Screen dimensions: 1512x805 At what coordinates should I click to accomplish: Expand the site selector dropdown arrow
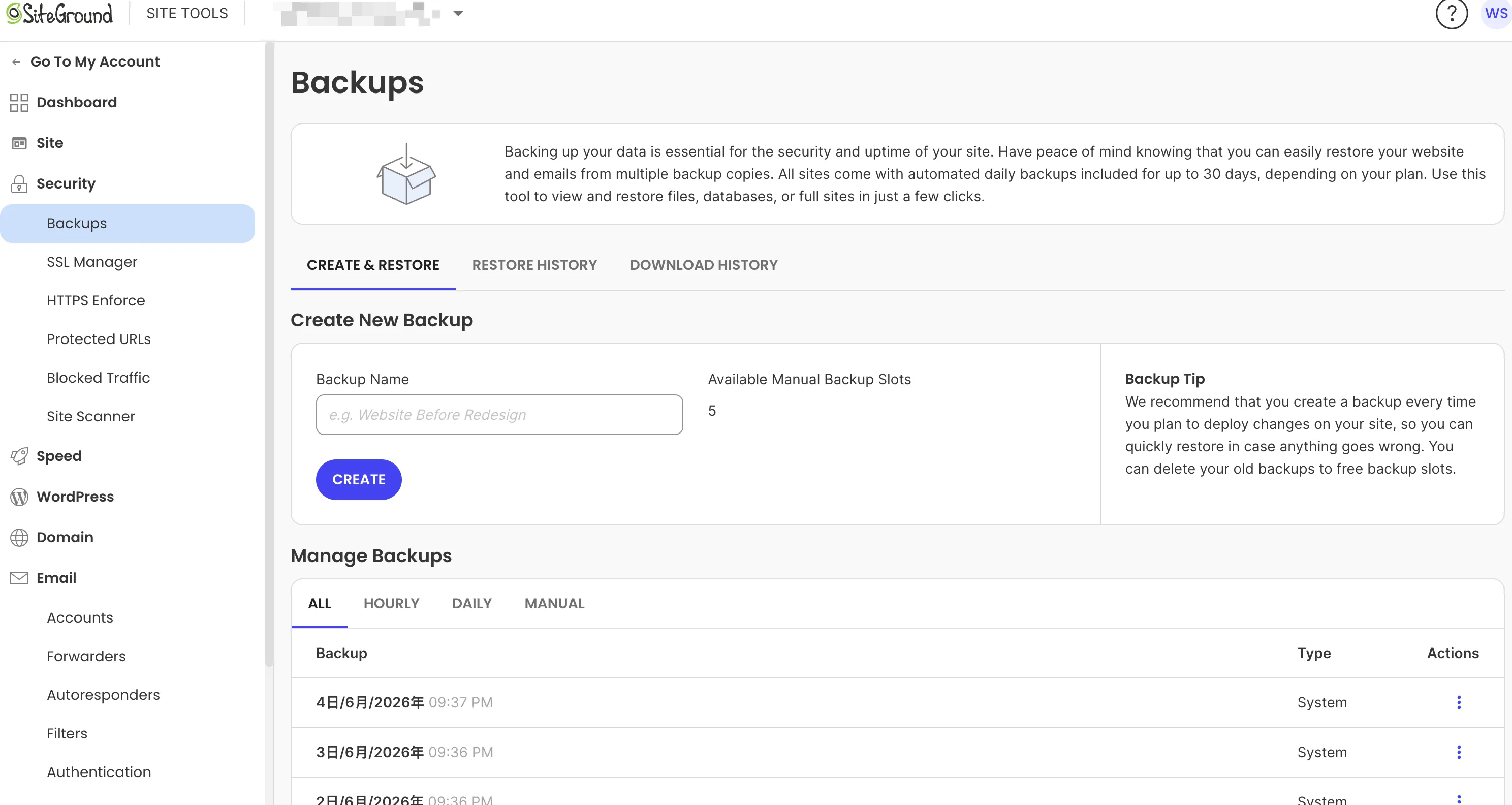click(x=458, y=14)
